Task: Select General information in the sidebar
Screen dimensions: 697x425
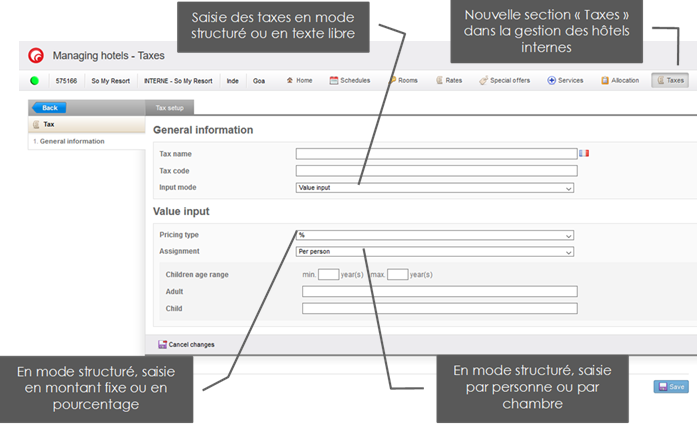Action: click(x=70, y=142)
